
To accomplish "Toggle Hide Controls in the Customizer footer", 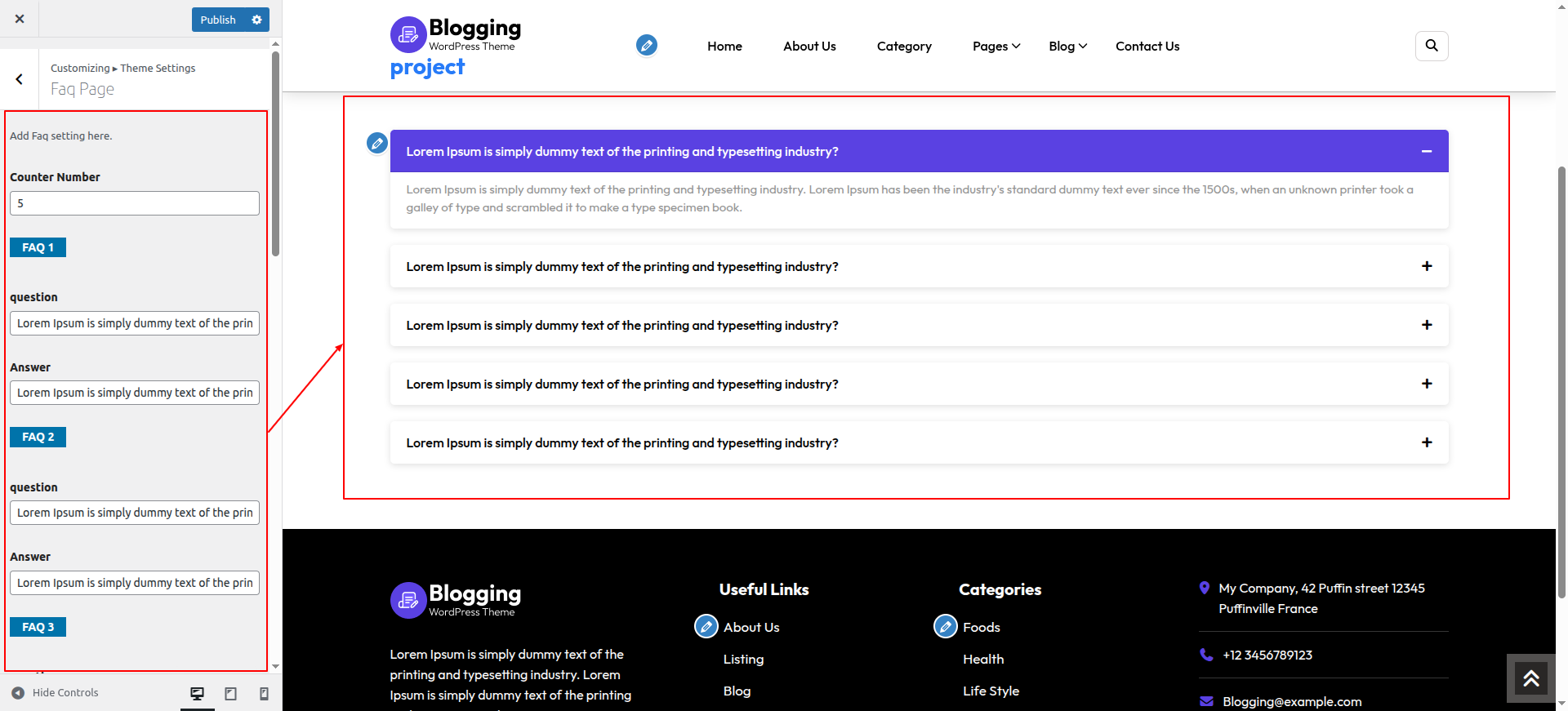I will point(56,693).
